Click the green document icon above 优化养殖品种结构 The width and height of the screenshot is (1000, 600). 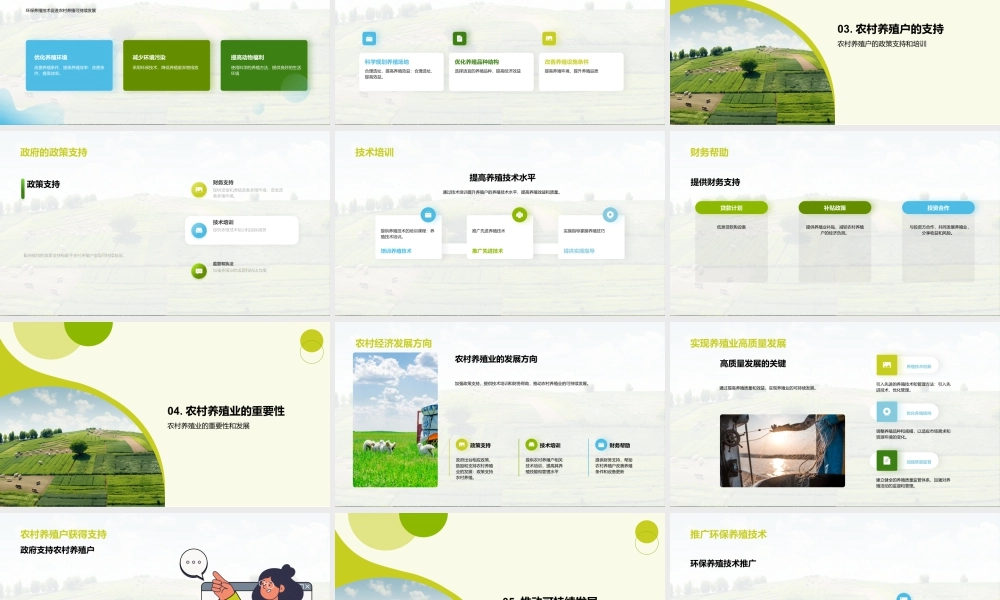[x=459, y=39]
